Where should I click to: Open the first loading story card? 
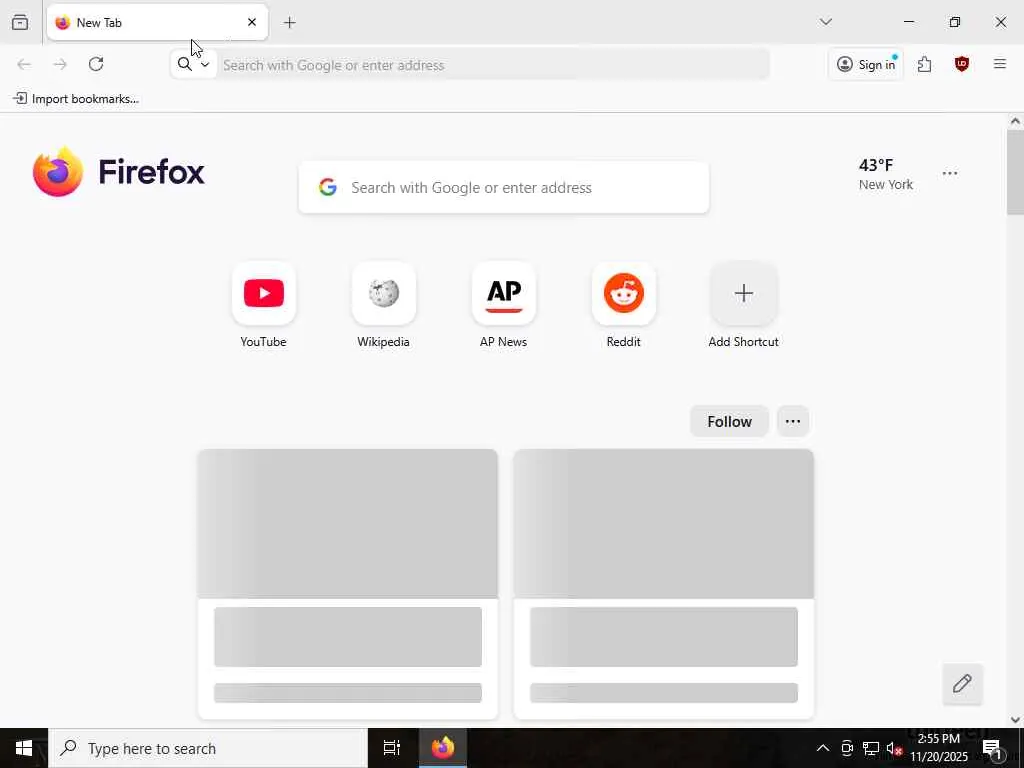point(347,583)
